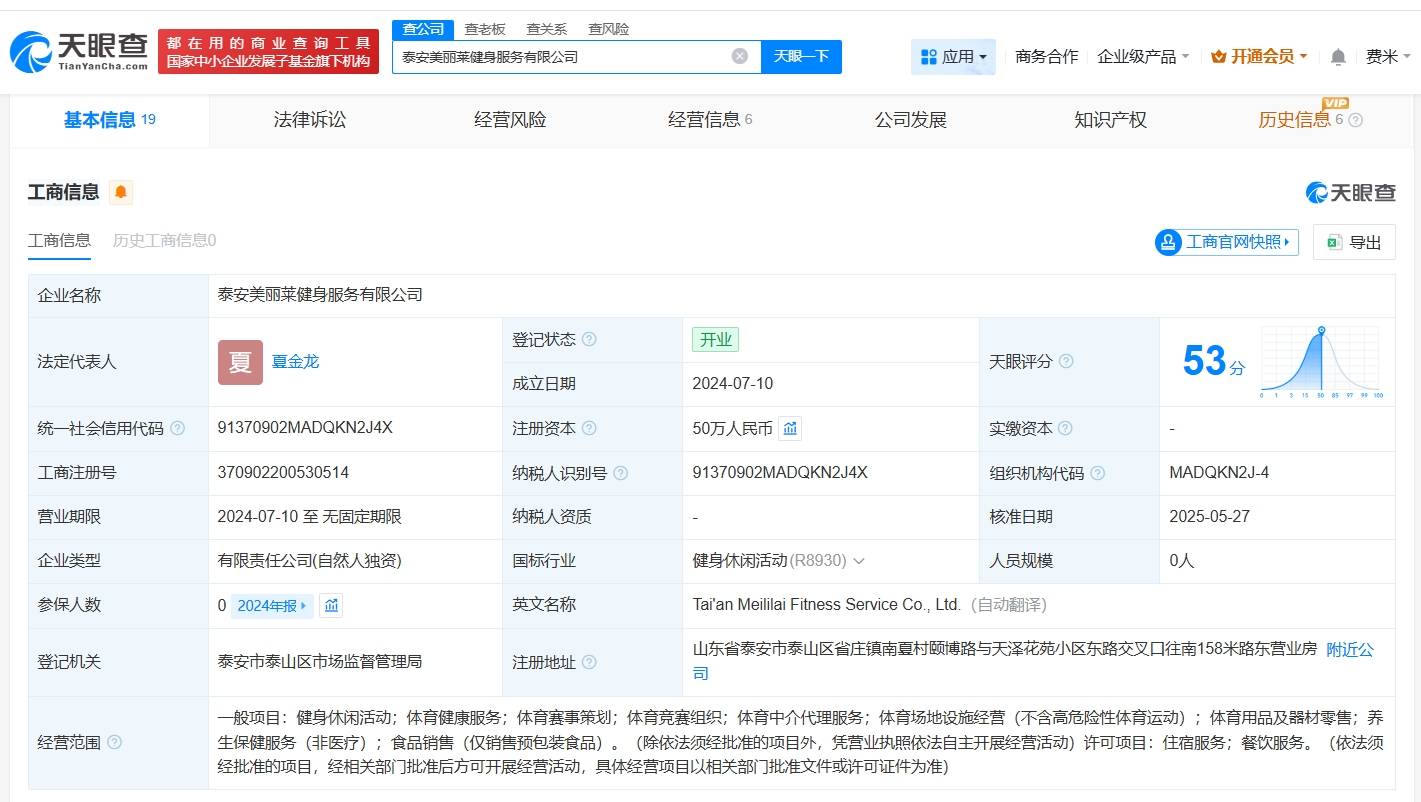The width and height of the screenshot is (1421, 802).
Task: Click the company name search input field
Action: 560,57
